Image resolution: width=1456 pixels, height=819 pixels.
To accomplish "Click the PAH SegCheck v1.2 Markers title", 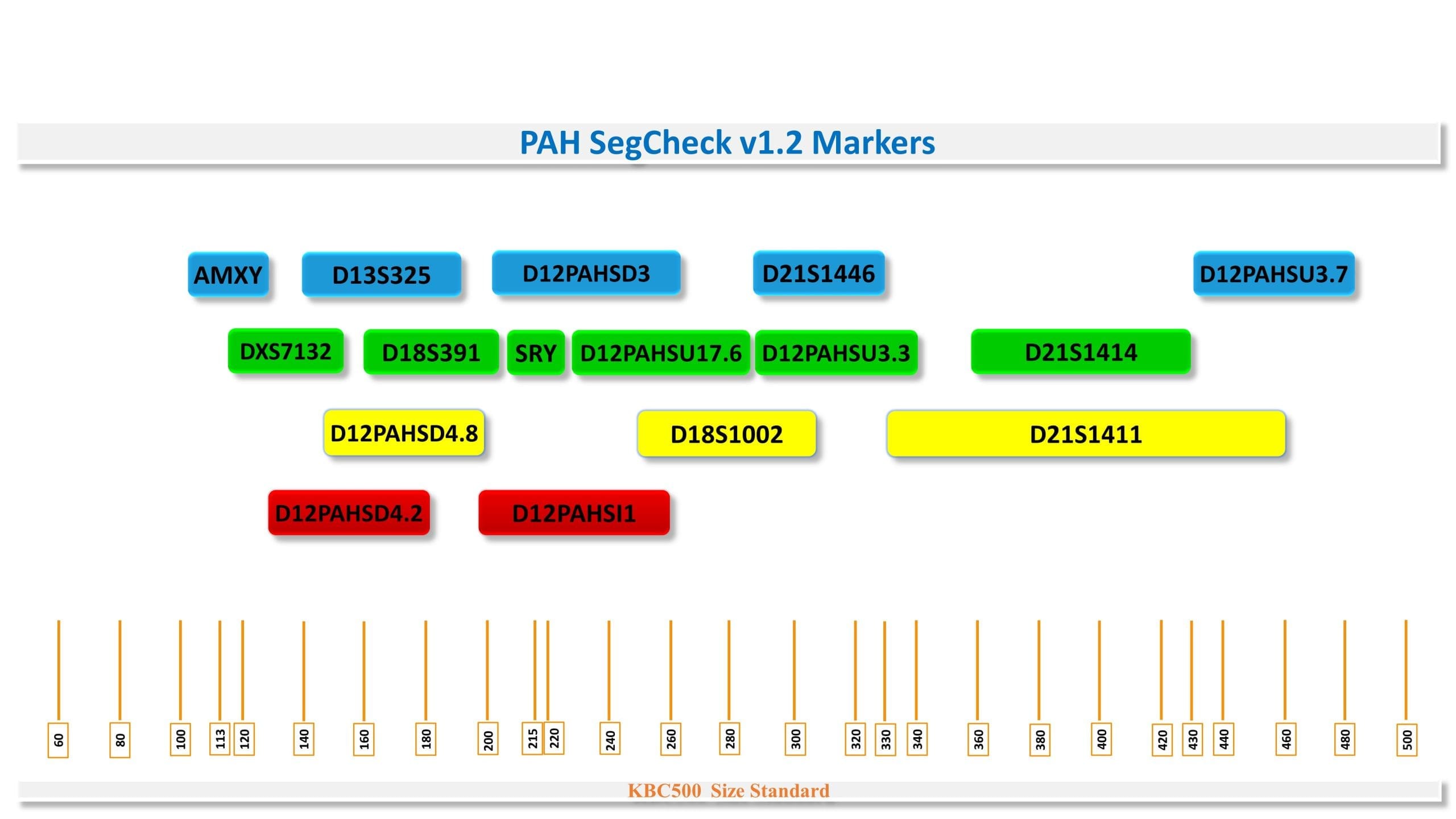I will pyautogui.click(x=727, y=143).
